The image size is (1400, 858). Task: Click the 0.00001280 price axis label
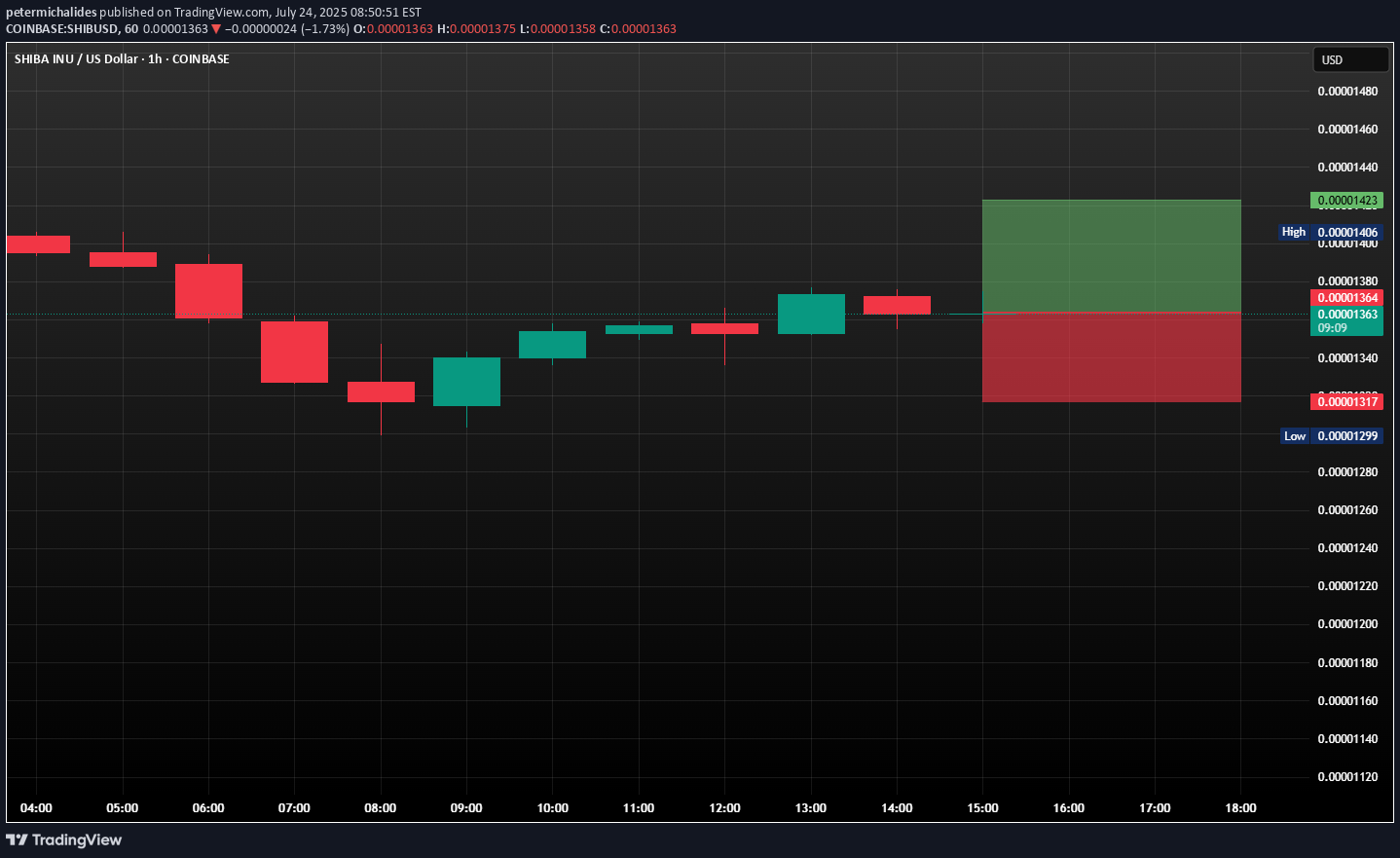click(x=1347, y=472)
